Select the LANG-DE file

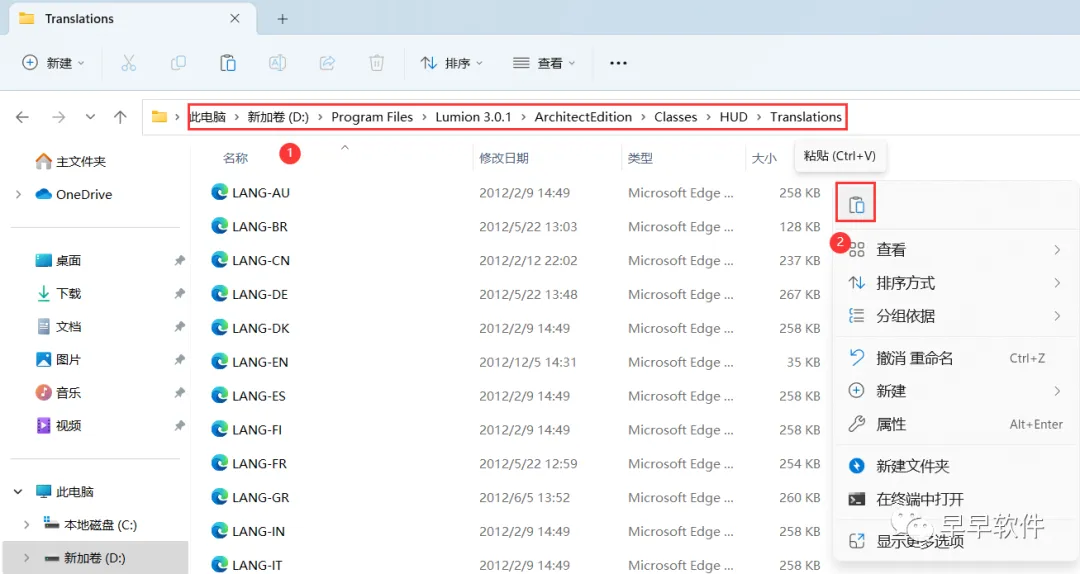pyautogui.click(x=249, y=294)
